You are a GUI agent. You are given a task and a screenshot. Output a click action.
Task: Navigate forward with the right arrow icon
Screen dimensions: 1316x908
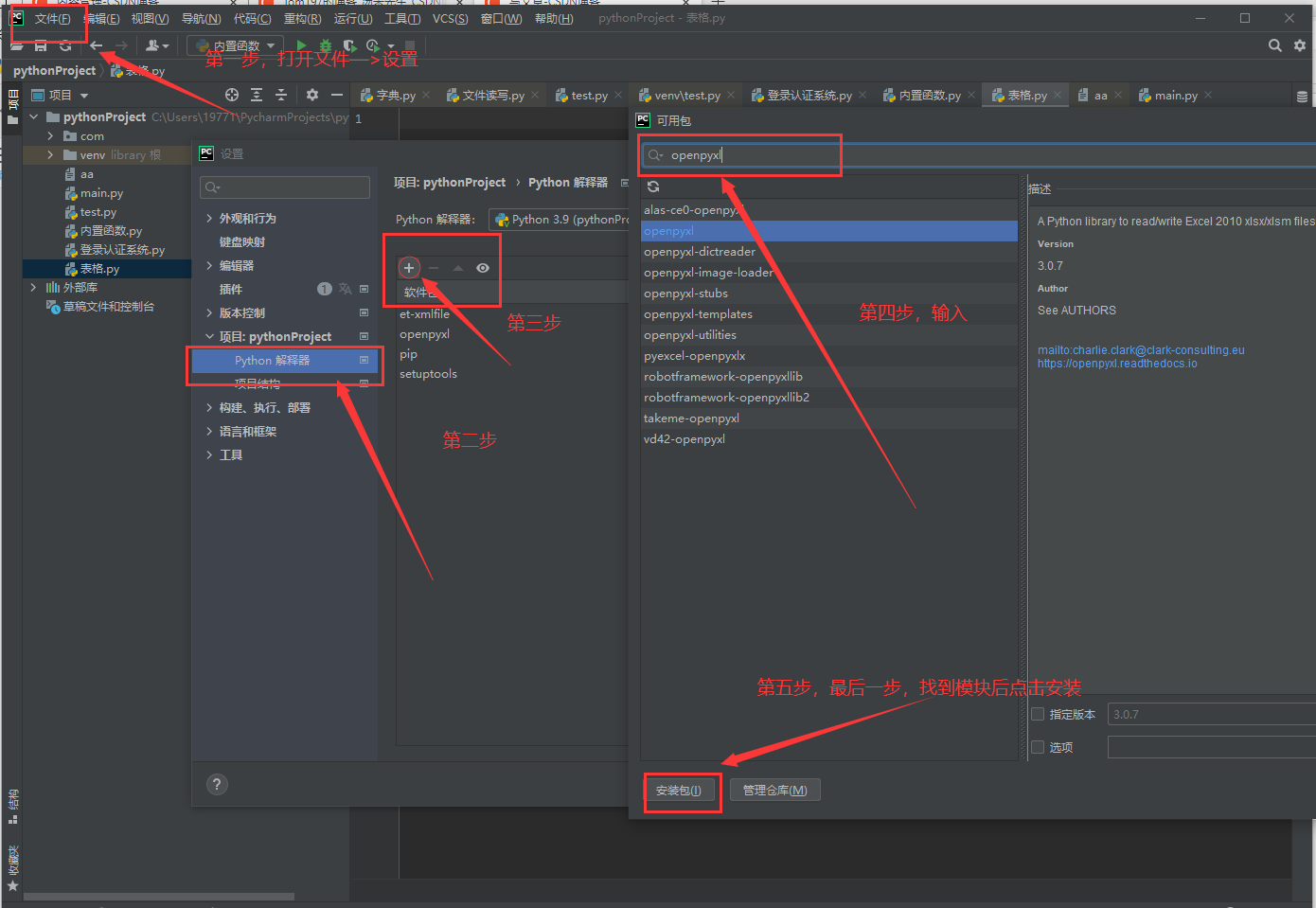pyautogui.click(x=121, y=45)
